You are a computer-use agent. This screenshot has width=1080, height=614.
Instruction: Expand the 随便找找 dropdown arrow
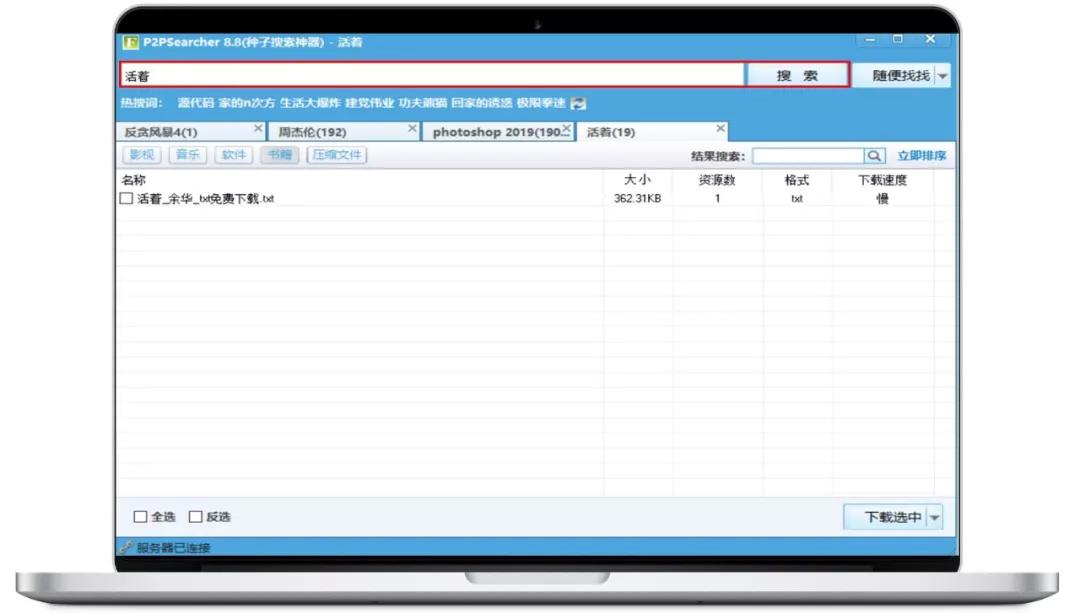pos(942,76)
